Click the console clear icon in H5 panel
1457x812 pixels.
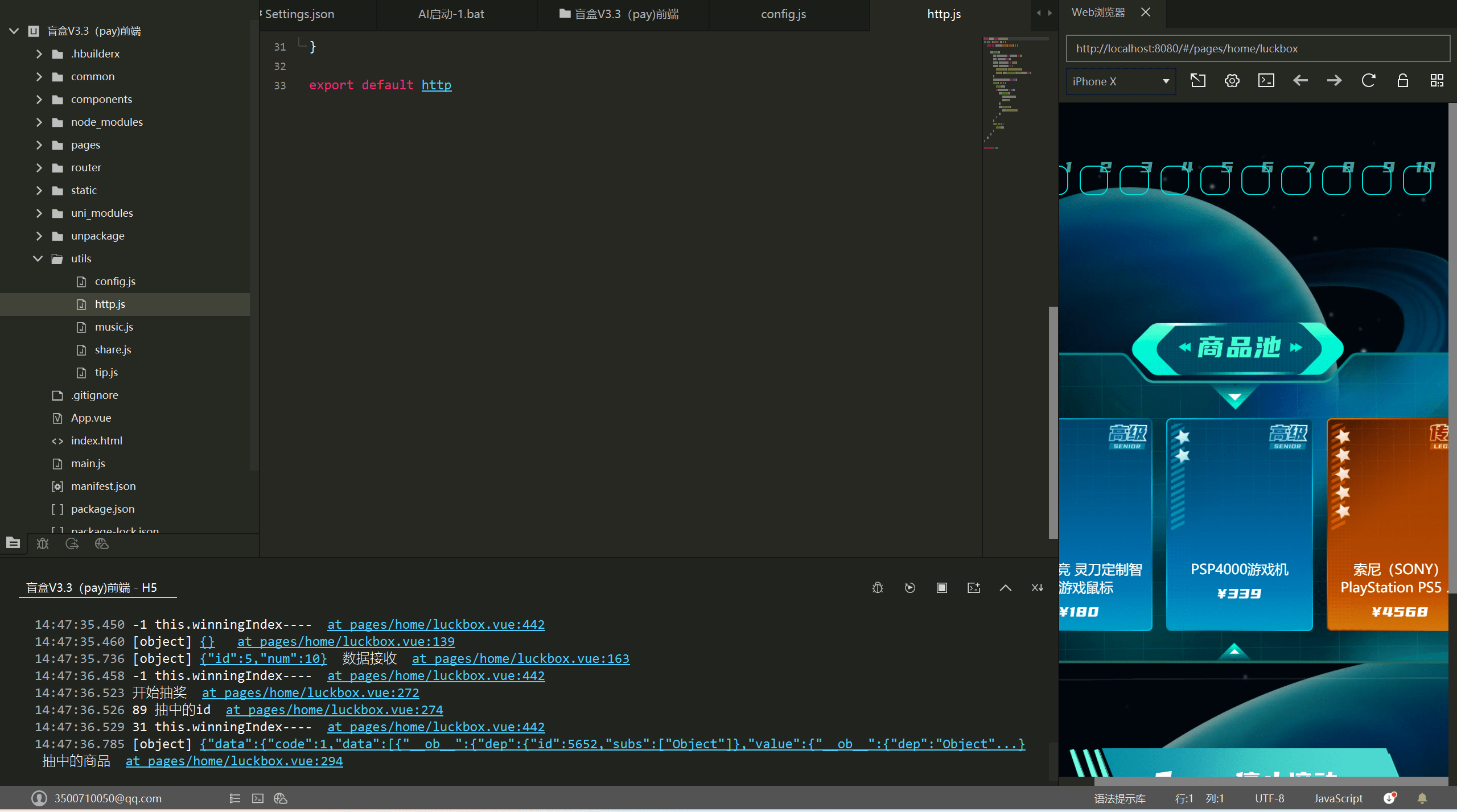[x=1038, y=587]
